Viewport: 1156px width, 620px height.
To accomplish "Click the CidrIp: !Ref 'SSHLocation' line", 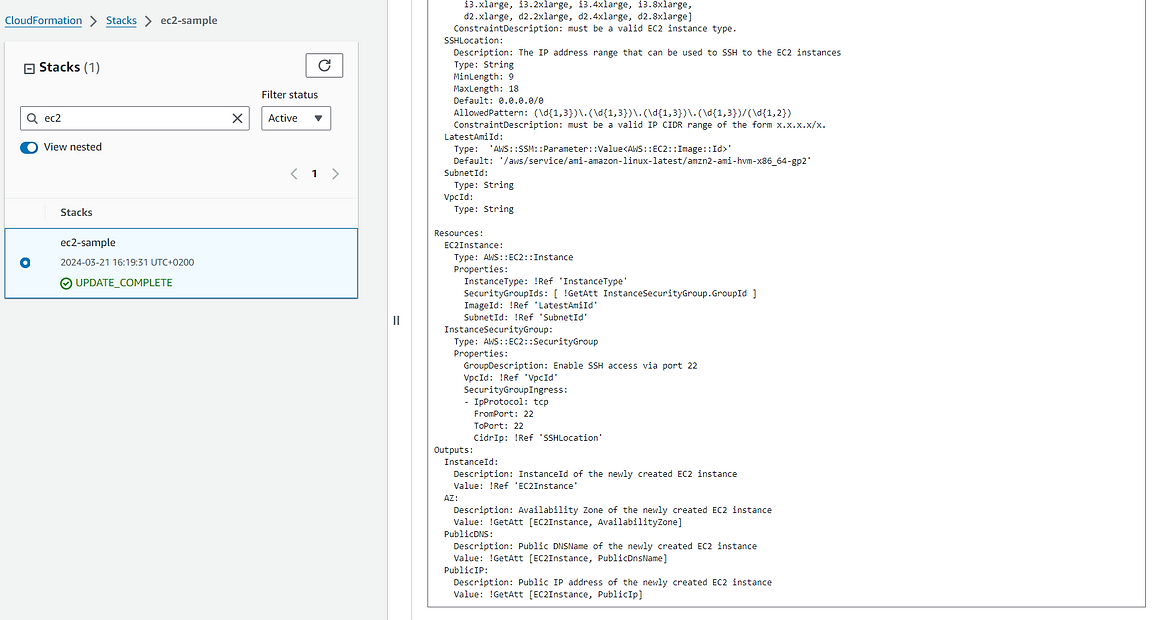I will 538,438.
